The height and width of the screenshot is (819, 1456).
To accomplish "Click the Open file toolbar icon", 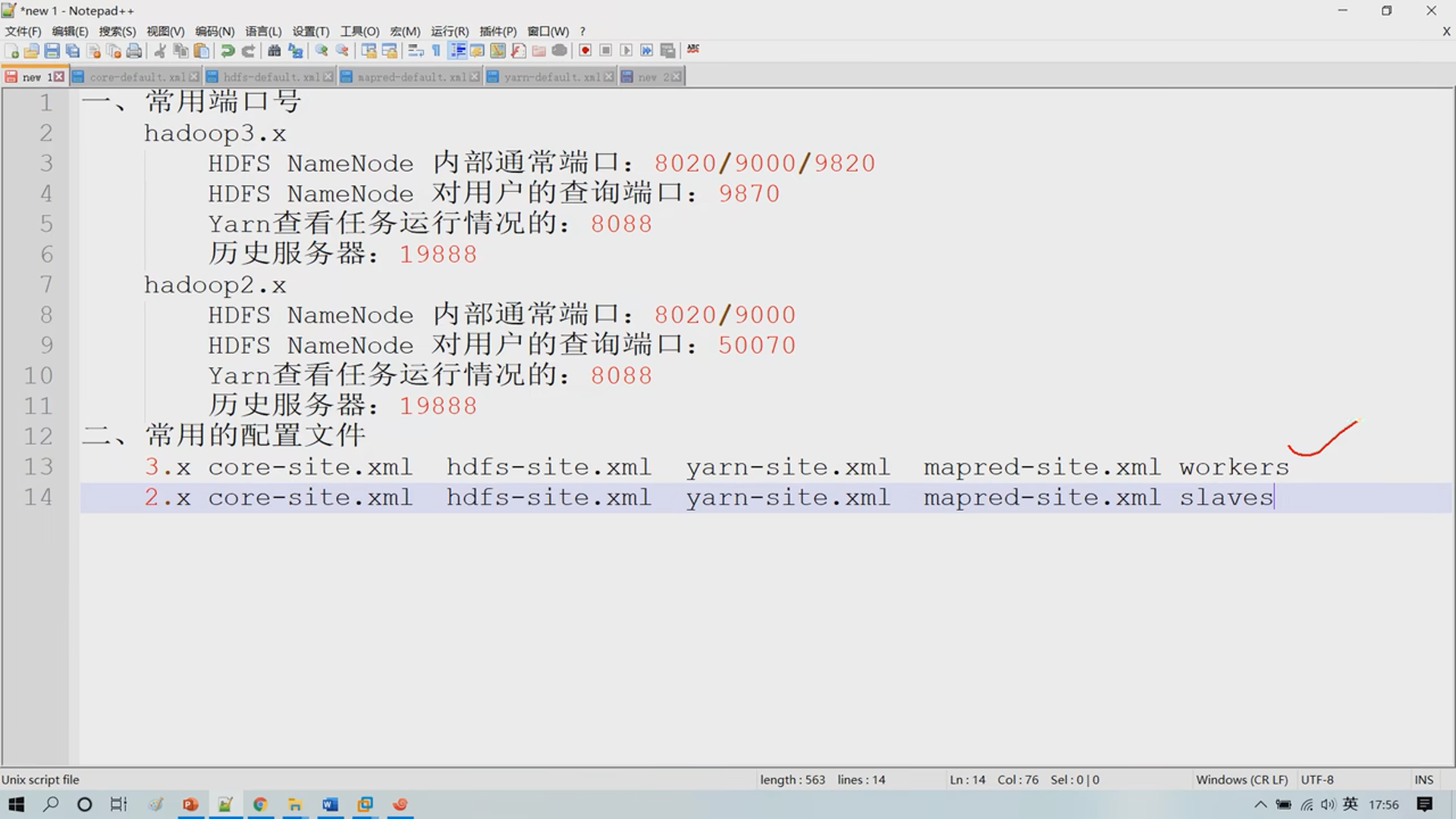I will (x=32, y=51).
